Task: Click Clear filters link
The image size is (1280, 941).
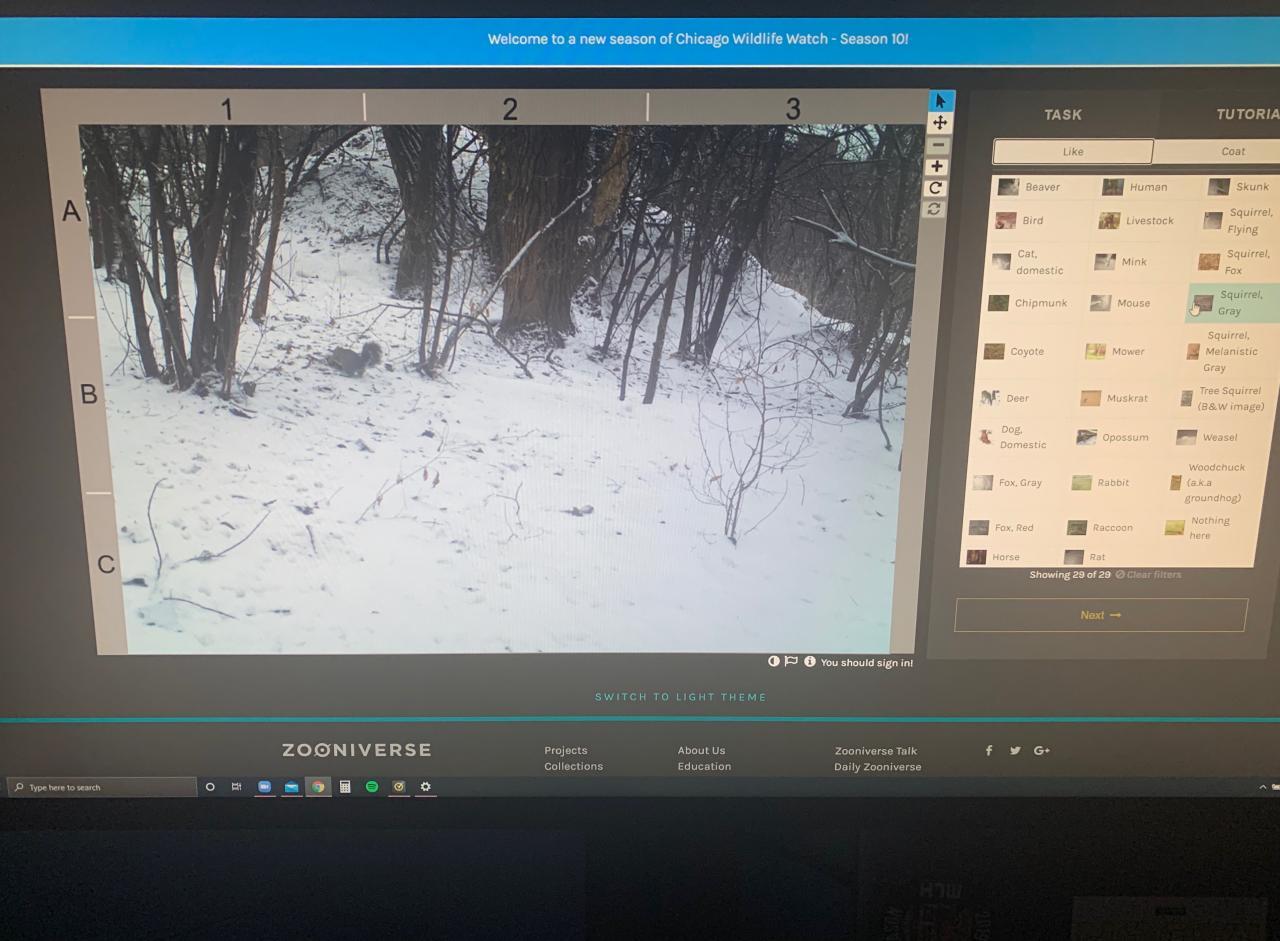Action: click(1149, 574)
